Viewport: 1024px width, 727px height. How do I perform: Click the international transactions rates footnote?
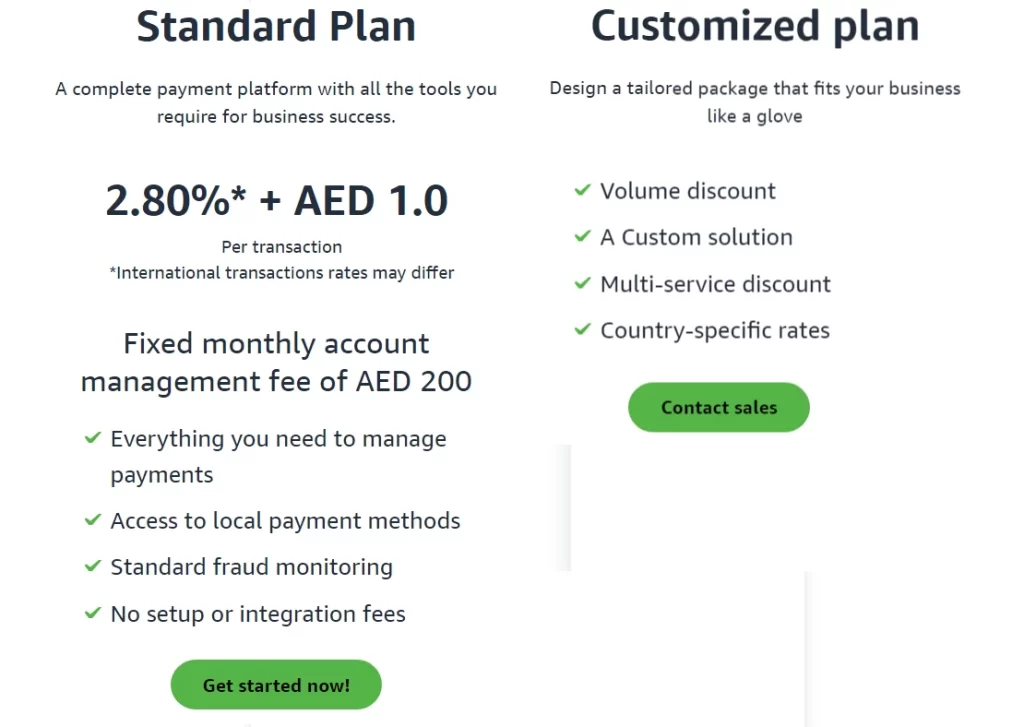click(281, 272)
